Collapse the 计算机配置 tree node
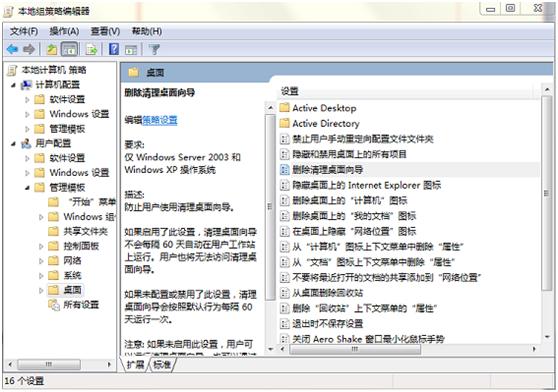Image resolution: width=558 pixels, height=392 pixels. tap(14, 85)
